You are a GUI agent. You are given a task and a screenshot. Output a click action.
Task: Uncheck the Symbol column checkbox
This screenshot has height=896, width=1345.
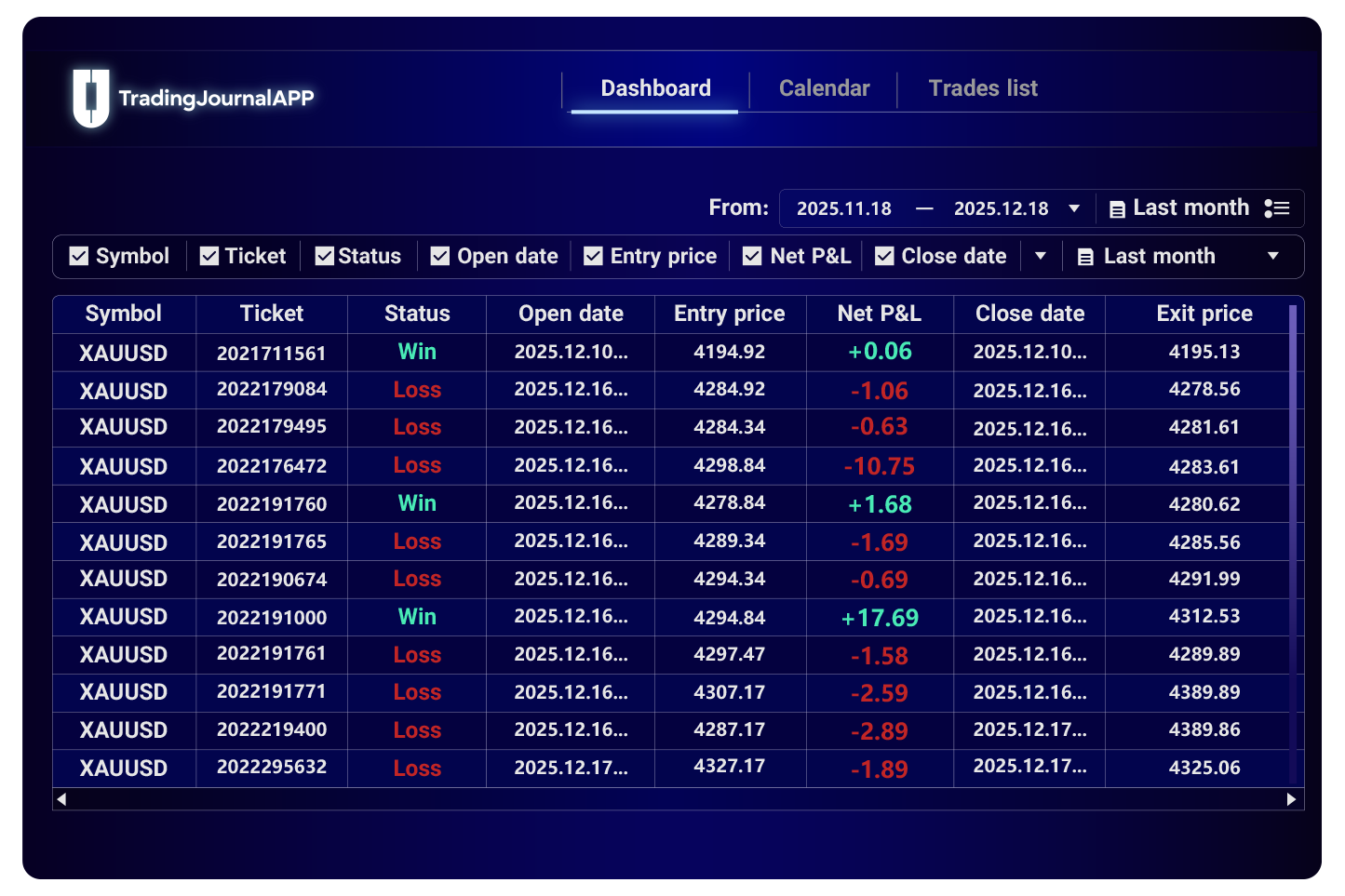point(79,256)
